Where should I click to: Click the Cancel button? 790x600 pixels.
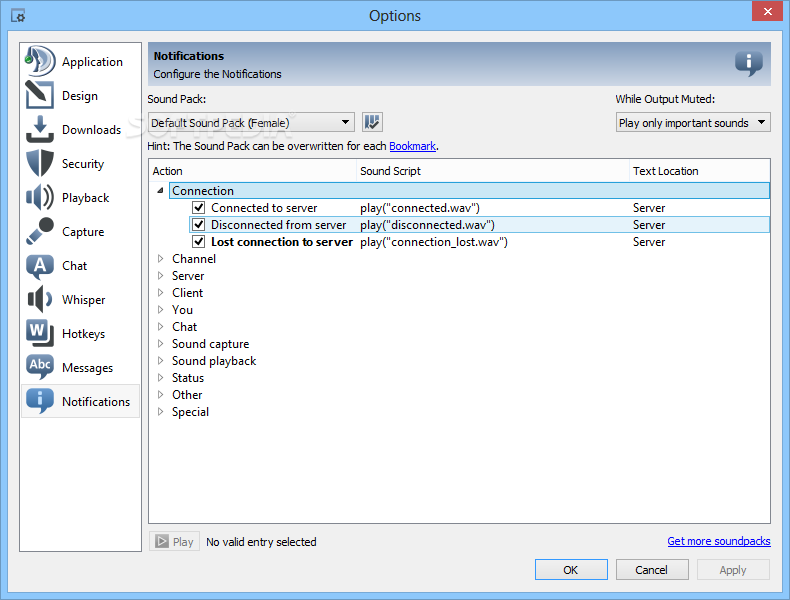coord(652,570)
